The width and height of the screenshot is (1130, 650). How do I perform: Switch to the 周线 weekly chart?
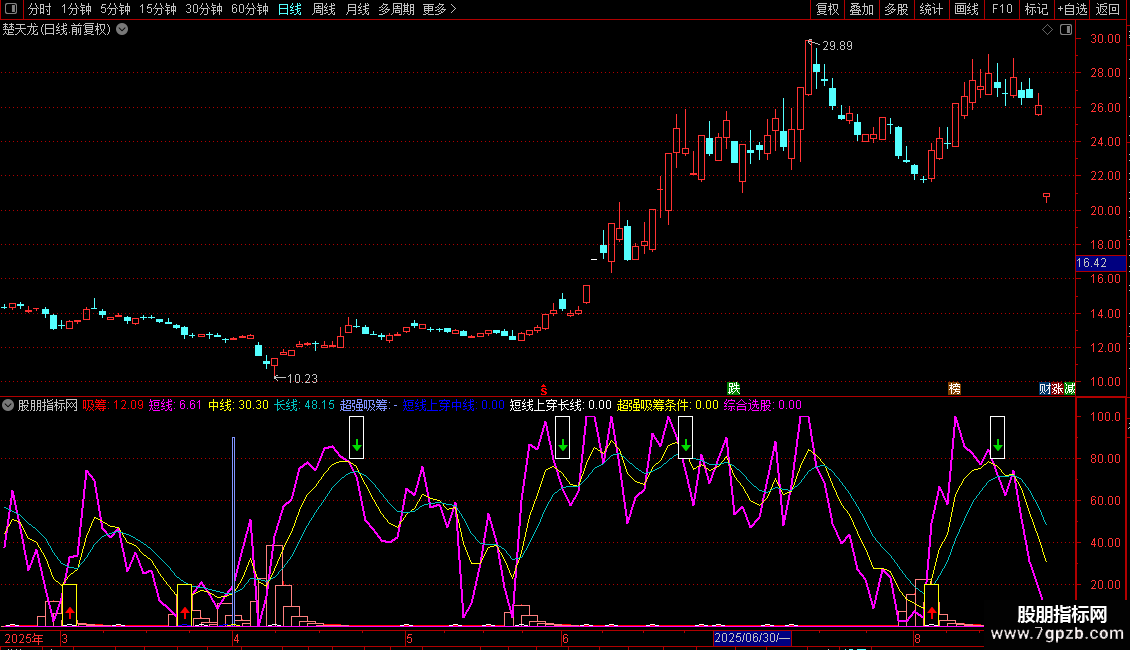(324, 9)
